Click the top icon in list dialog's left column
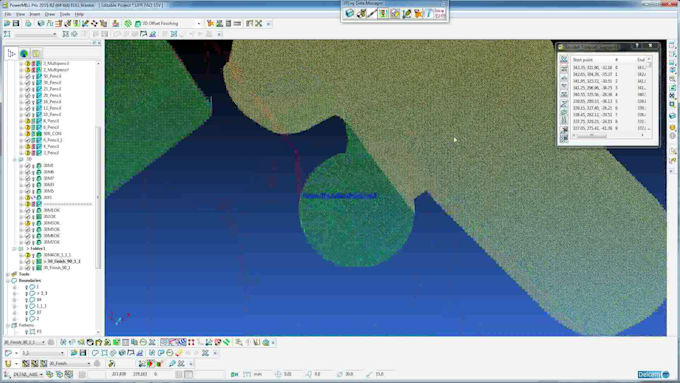The image size is (680, 383). [564, 59]
